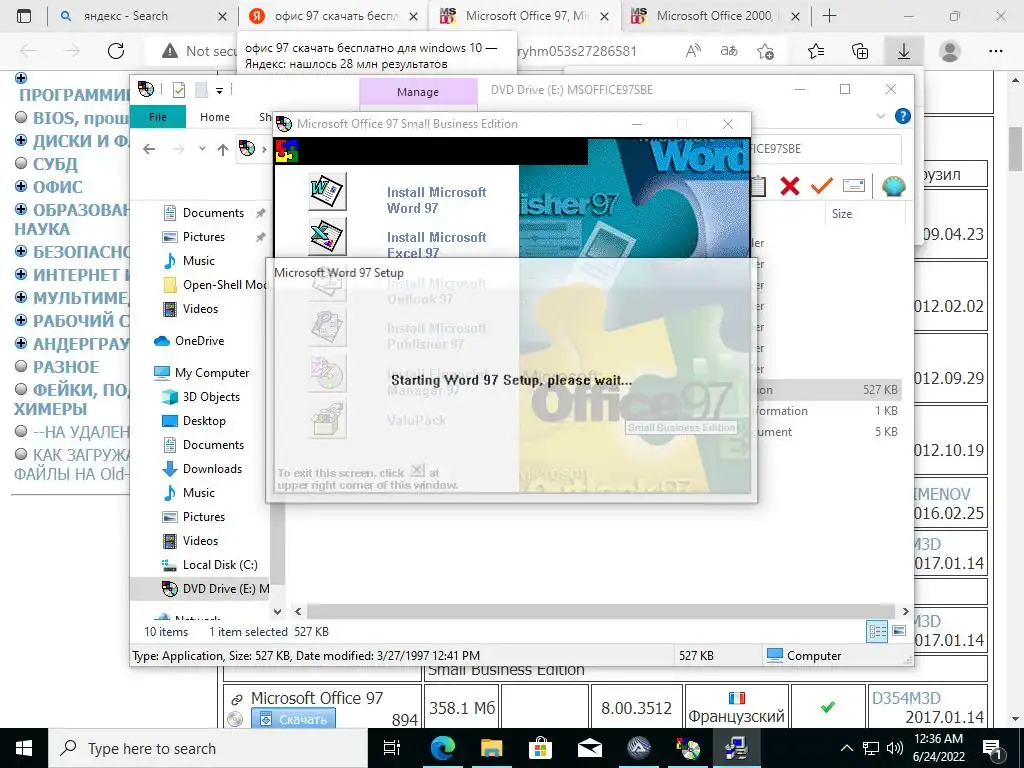
Task: Select DVD Drive (E:) in navigation pane
Action: [215, 588]
